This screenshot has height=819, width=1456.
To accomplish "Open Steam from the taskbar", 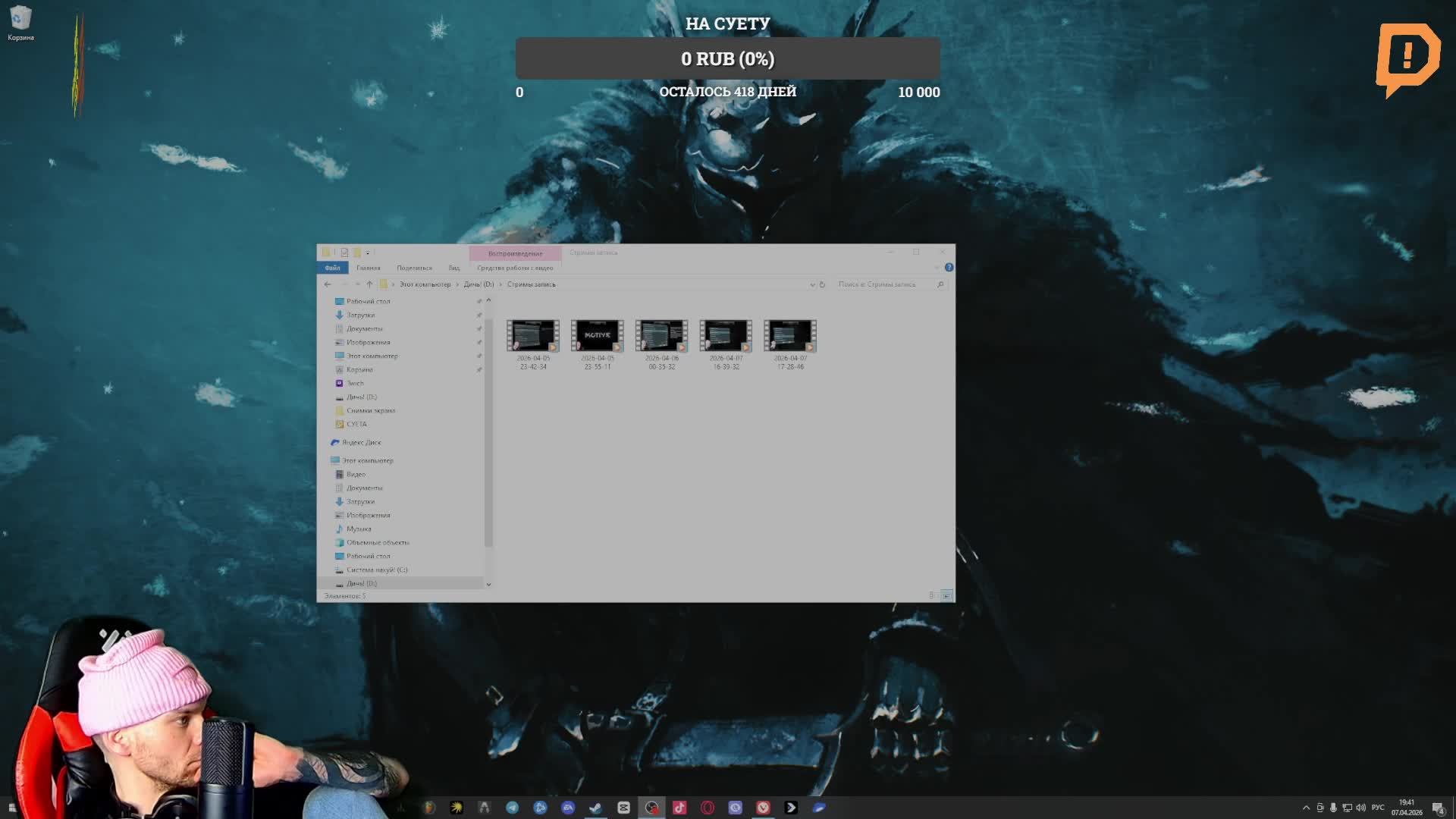I will point(595,808).
